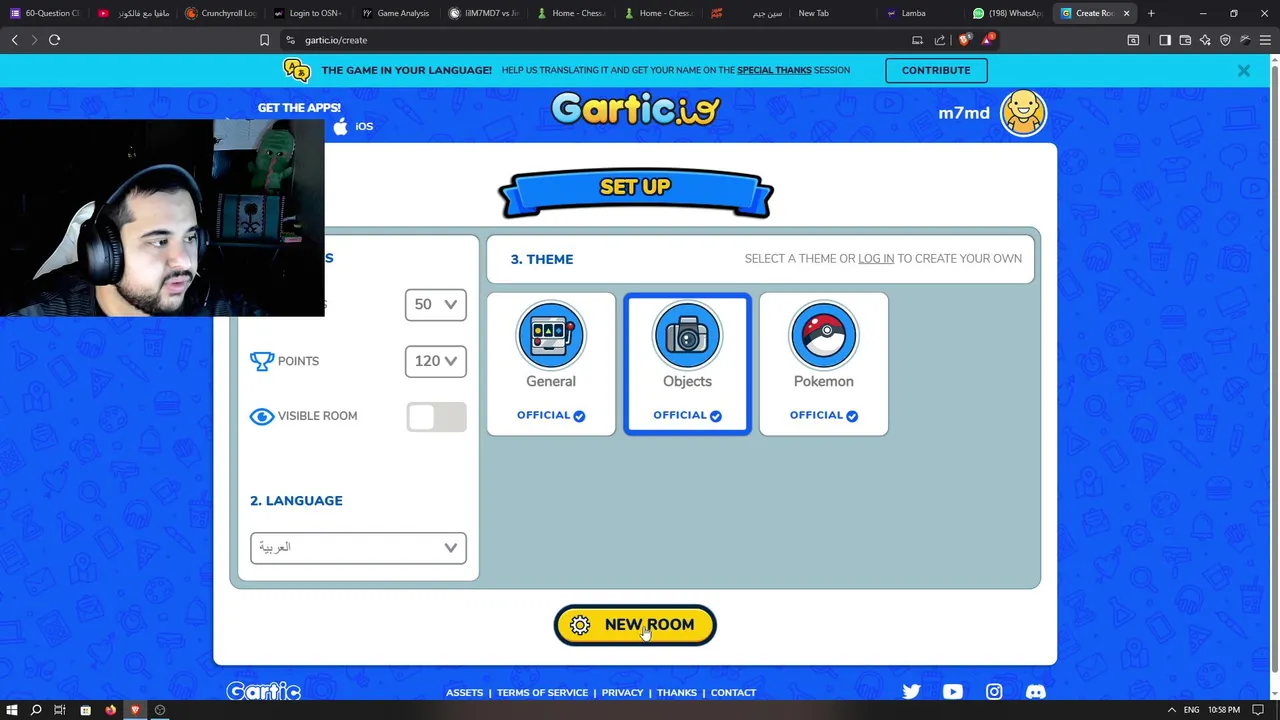Open the Task View taskbar icon
Image resolution: width=1280 pixels, height=720 pixels.
tap(60, 710)
